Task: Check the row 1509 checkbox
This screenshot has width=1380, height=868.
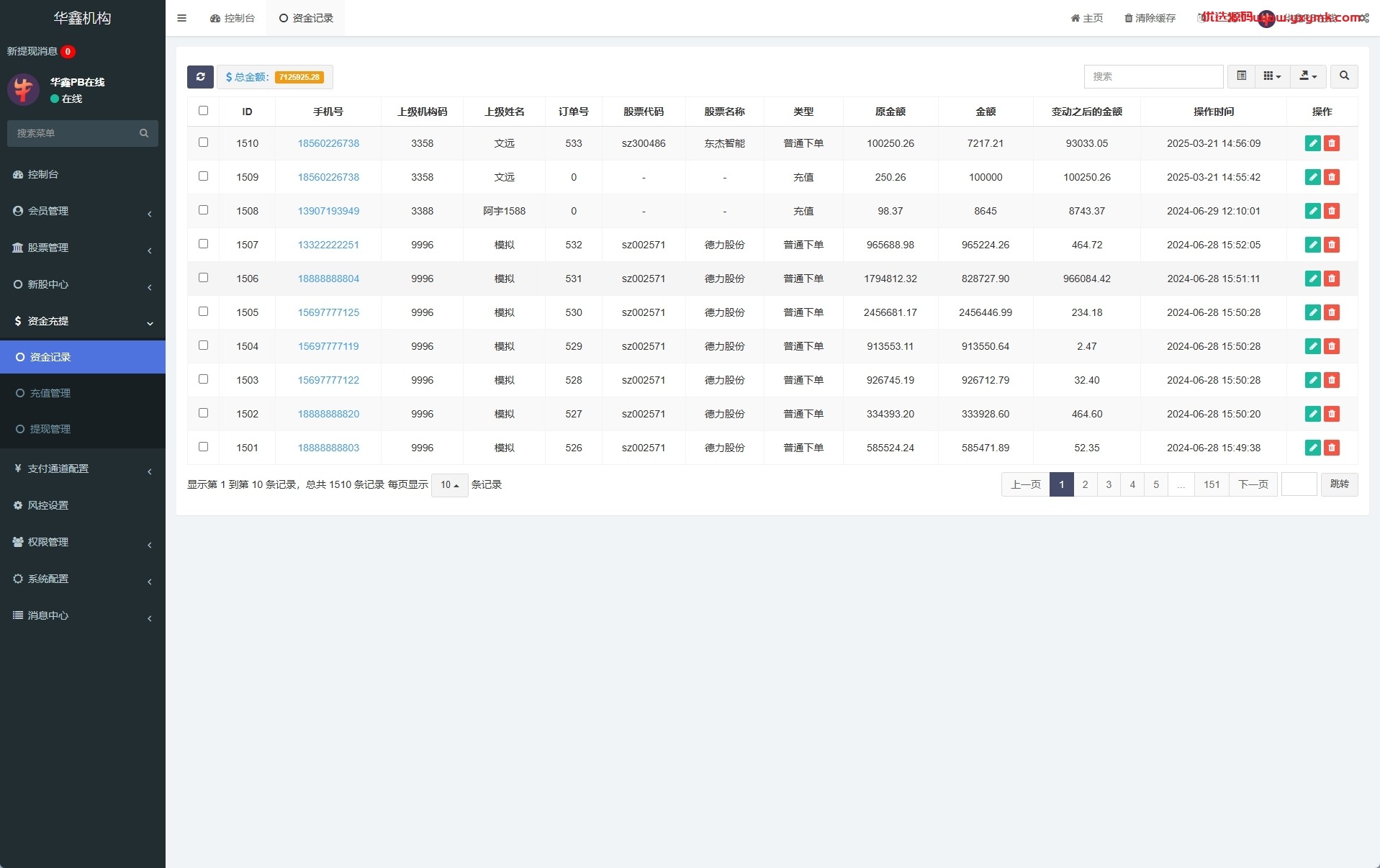Action: (203, 176)
